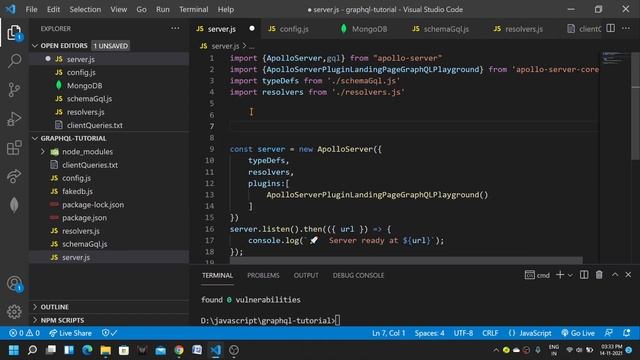Open editor more actions ellipsis menu
The image size is (640, 360).
pyautogui.click(x=626, y=28)
